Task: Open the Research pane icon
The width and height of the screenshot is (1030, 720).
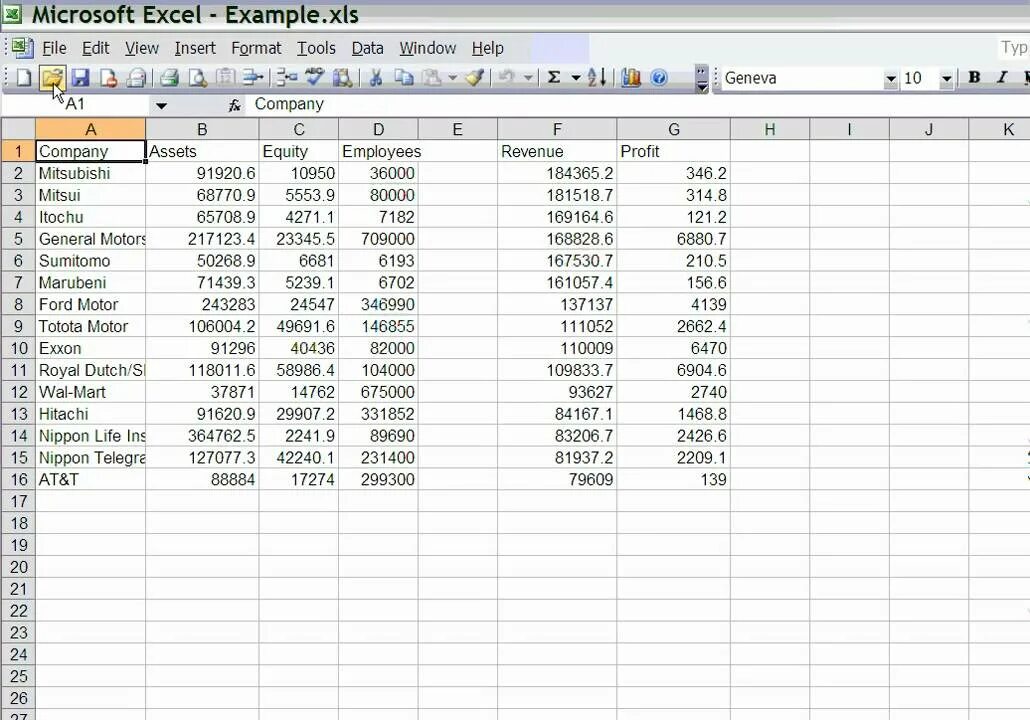Action: tap(342, 78)
